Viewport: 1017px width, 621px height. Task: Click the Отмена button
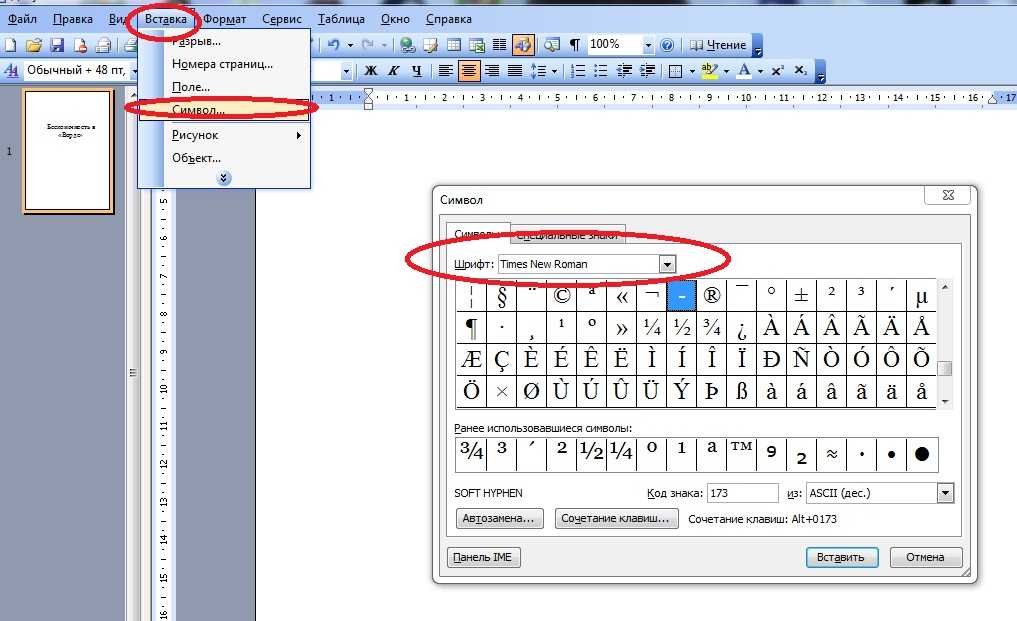click(926, 557)
